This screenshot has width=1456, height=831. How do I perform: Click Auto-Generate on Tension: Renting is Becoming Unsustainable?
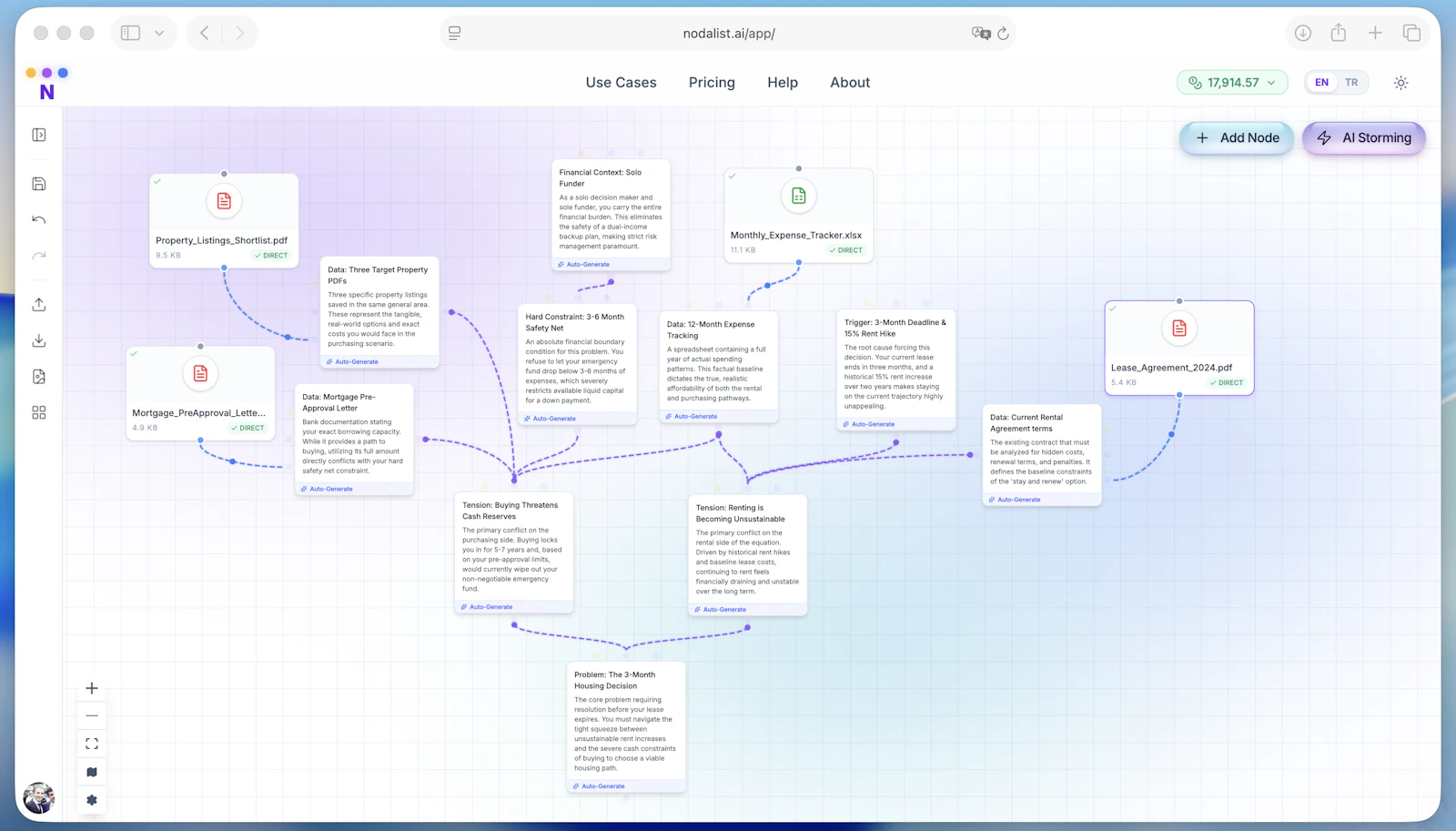(721, 610)
